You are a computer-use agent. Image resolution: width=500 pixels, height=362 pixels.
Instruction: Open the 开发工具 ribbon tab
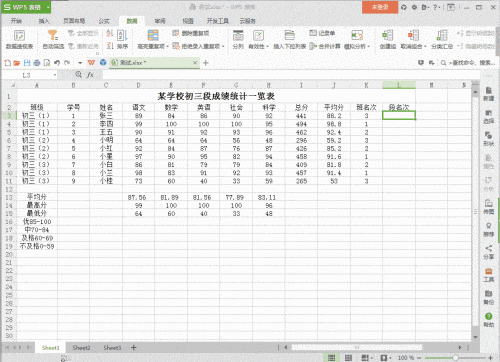point(218,21)
